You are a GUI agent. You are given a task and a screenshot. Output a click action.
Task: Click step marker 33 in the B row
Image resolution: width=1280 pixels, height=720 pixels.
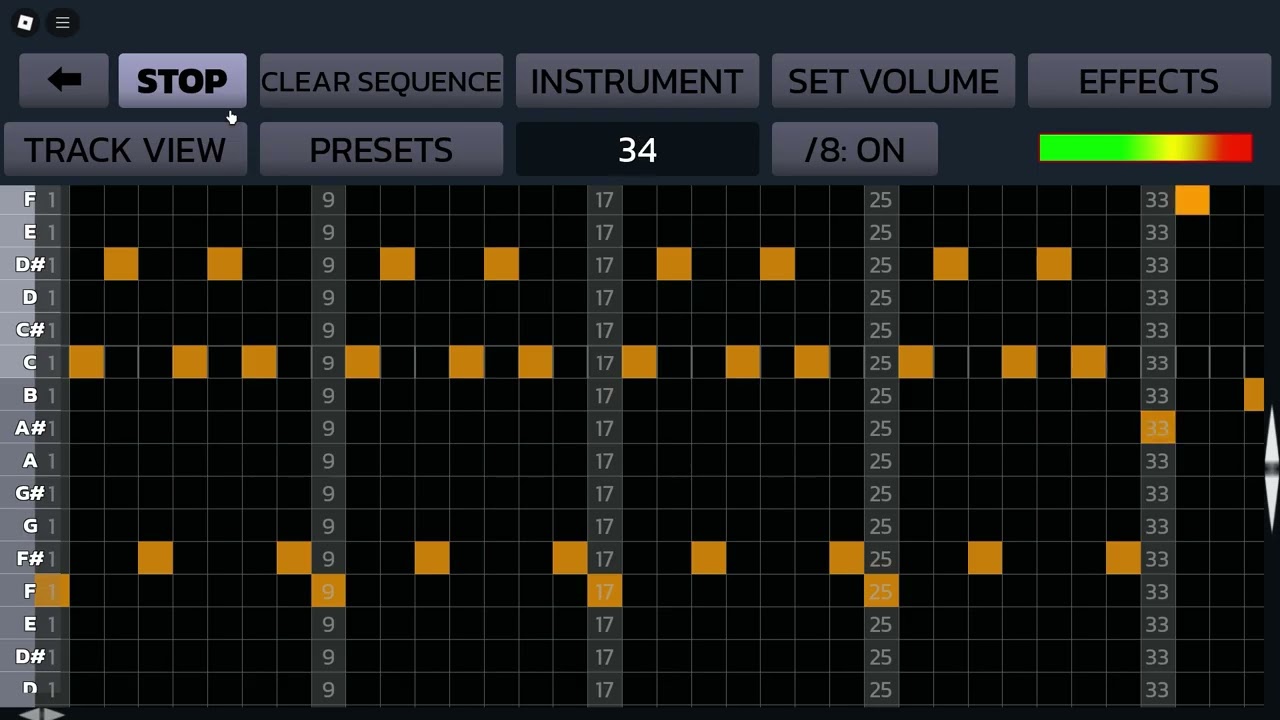coord(1157,395)
